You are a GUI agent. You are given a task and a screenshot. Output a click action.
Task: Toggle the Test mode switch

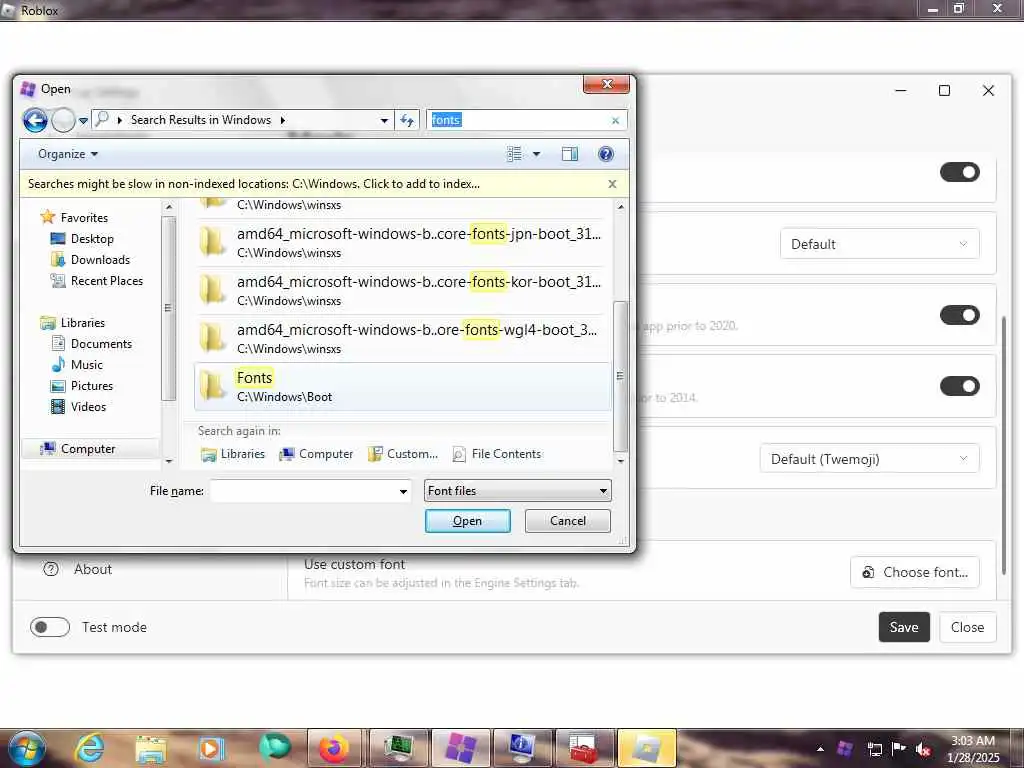[x=50, y=627]
